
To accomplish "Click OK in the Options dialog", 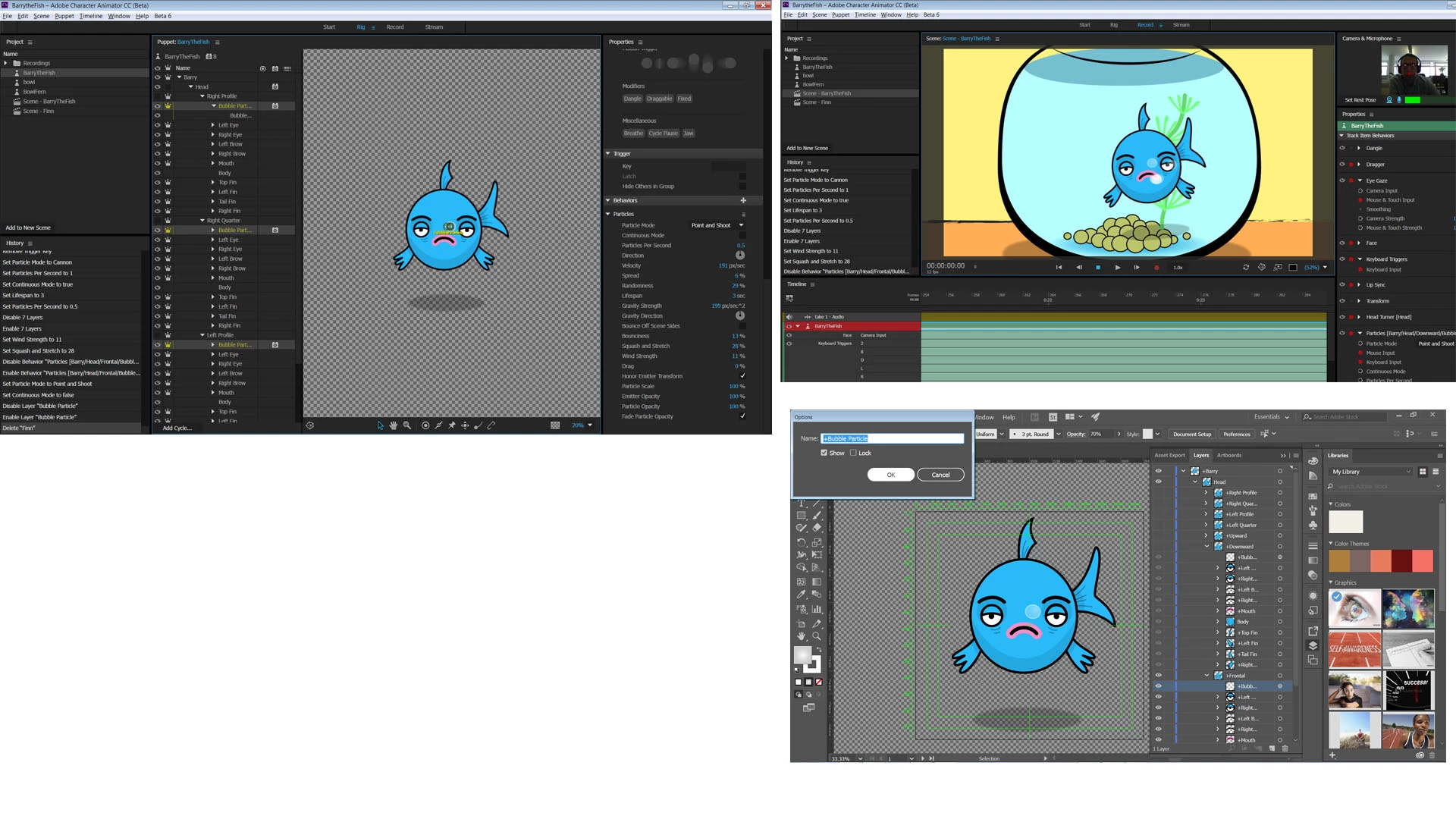I will click(891, 475).
